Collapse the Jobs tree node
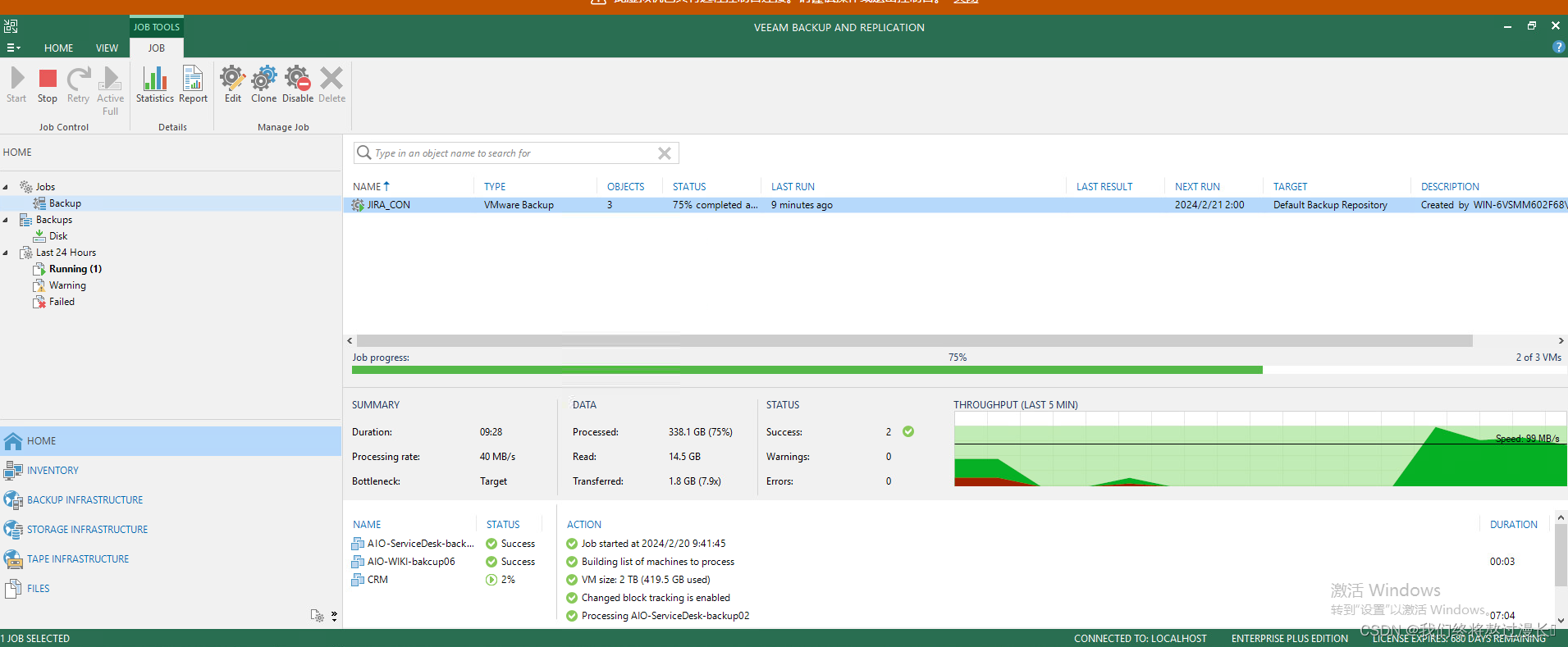The width and height of the screenshot is (1568, 647). click(6, 187)
